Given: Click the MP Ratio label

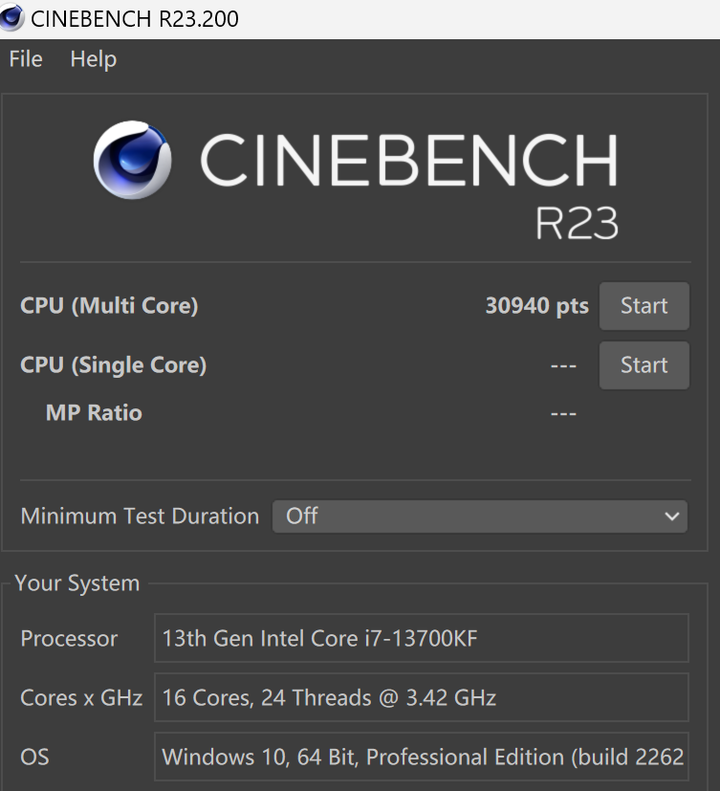Looking at the screenshot, I should click(x=94, y=413).
